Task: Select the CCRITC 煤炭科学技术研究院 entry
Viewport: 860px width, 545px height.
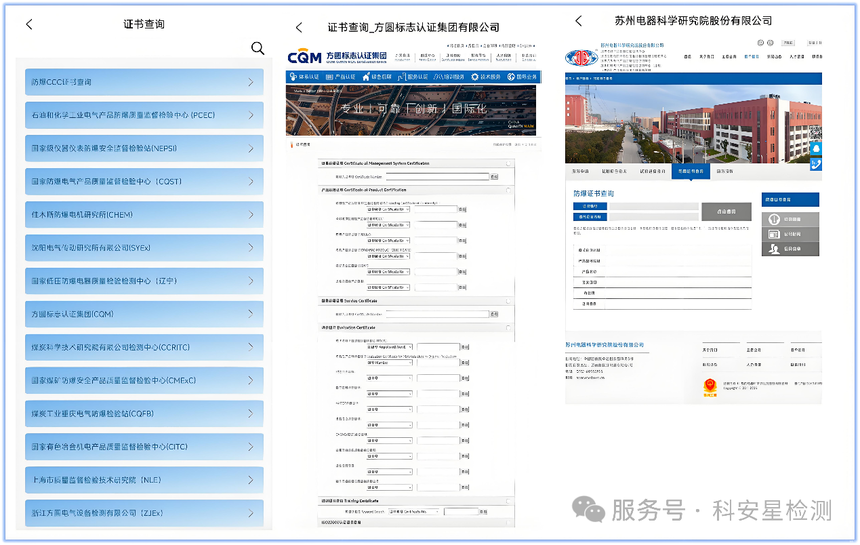Action: [x=144, y=347]
